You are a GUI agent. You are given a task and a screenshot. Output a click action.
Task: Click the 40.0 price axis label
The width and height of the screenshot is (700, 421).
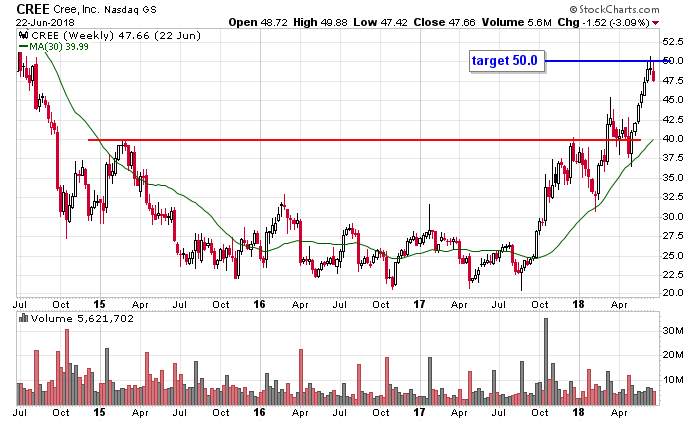(x=673, y=138)
